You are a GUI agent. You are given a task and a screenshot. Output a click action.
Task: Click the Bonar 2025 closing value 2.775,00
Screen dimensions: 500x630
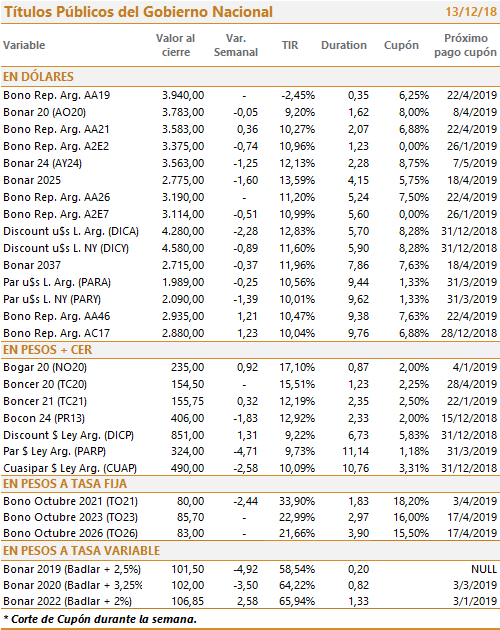click(x=183, y=180)
